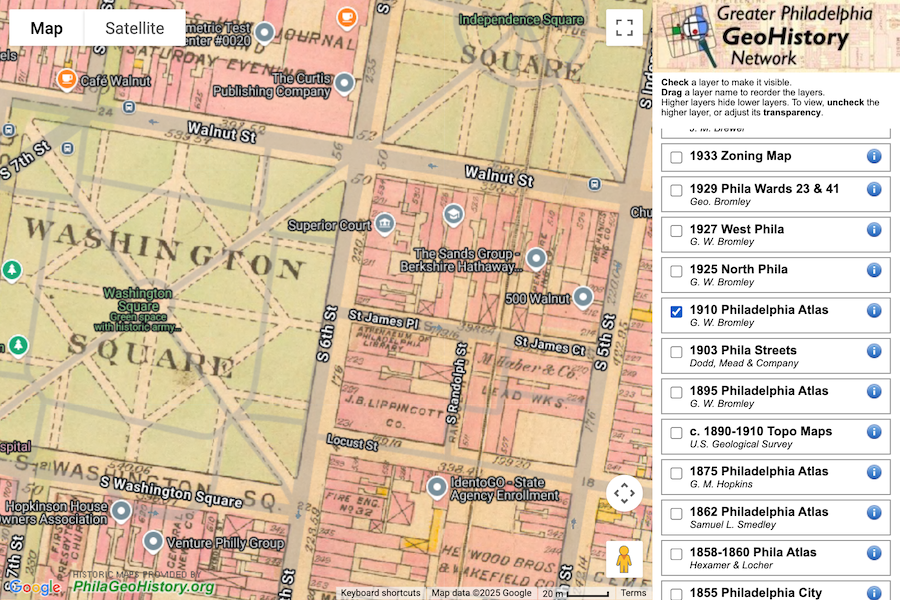Screen dimensions: 900x600
Task: Turn on the 1927 West Phila layer
Action: coord(677,231)
